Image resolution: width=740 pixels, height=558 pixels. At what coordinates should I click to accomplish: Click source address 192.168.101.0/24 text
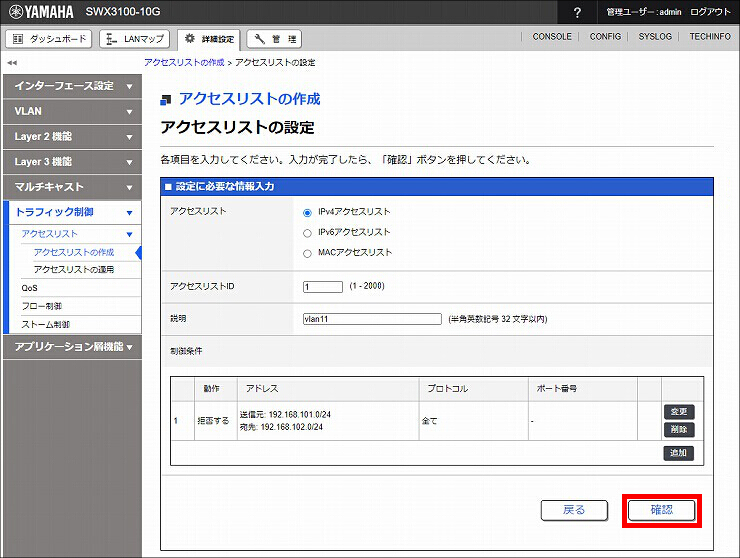tap(300, 414)
